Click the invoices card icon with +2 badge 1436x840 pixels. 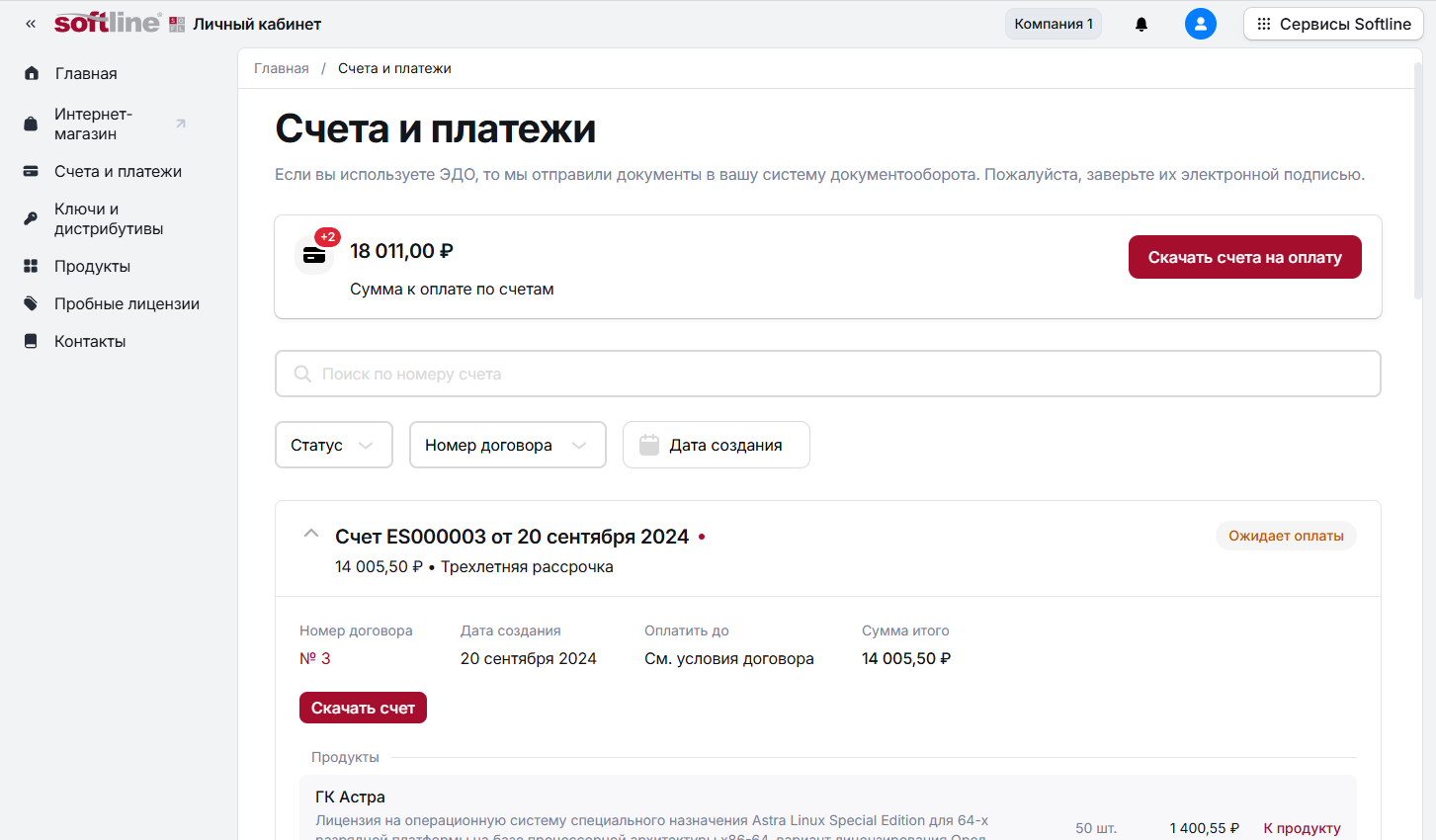pyautogui.click(x=314, y=255)
